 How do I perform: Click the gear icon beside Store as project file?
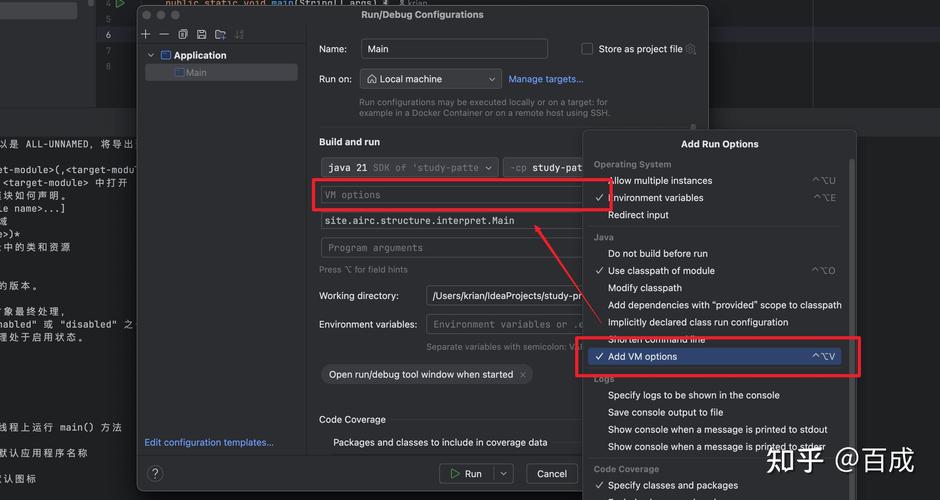[691, 49]
